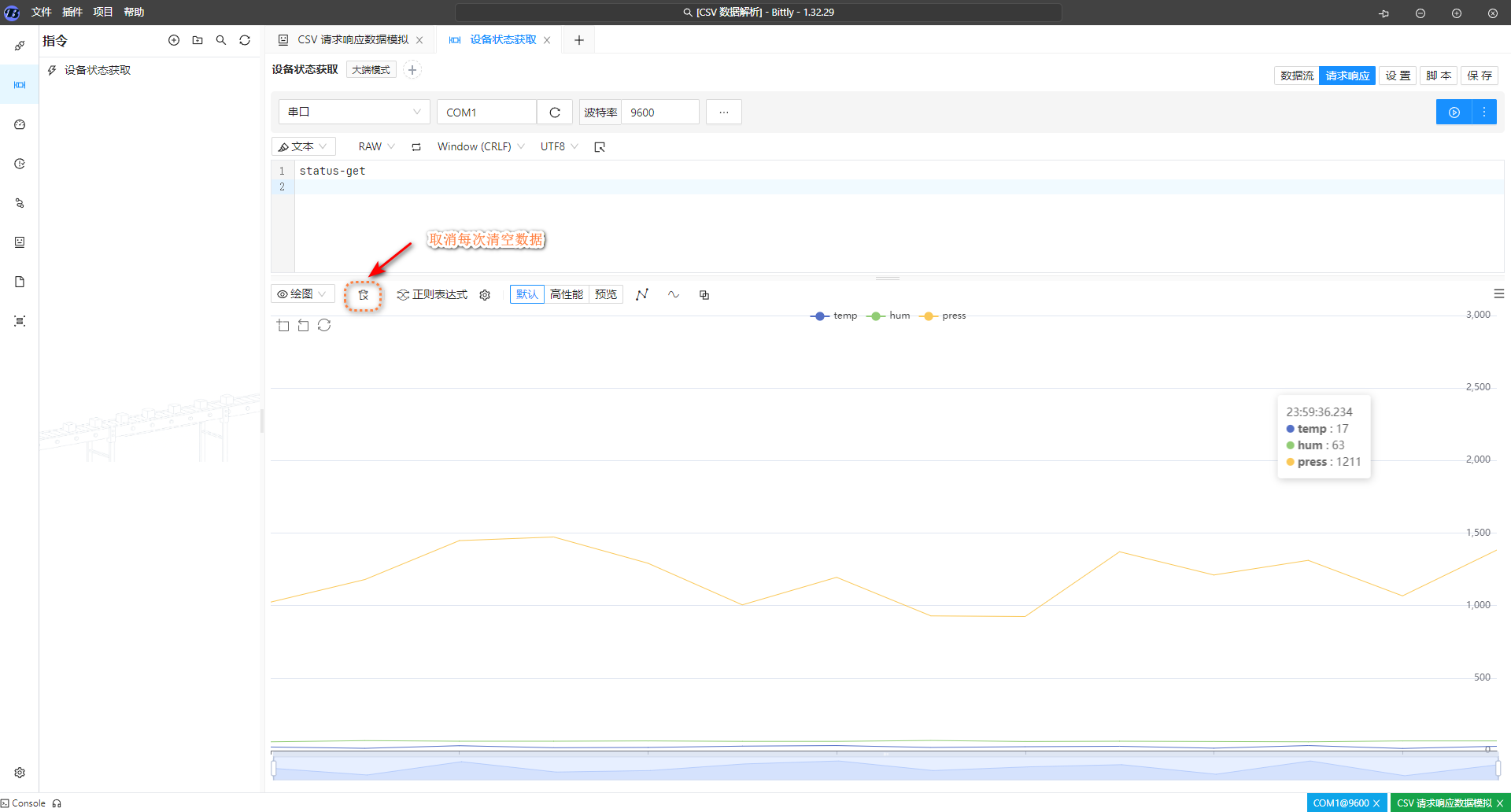Open regex settings gear icon
Screen dimensions: 1511x812
485,295
